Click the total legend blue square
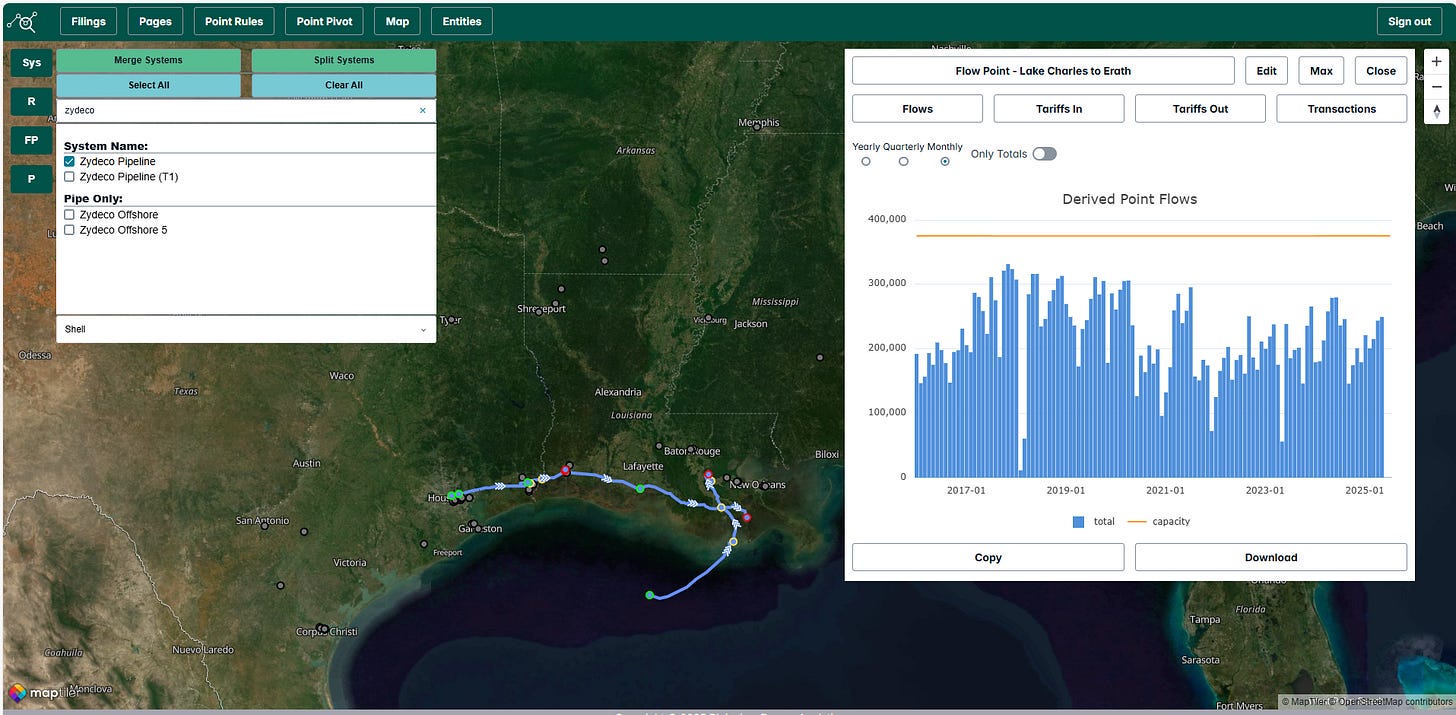Screen dimensions: 1456x715 tap(1078, 521)
